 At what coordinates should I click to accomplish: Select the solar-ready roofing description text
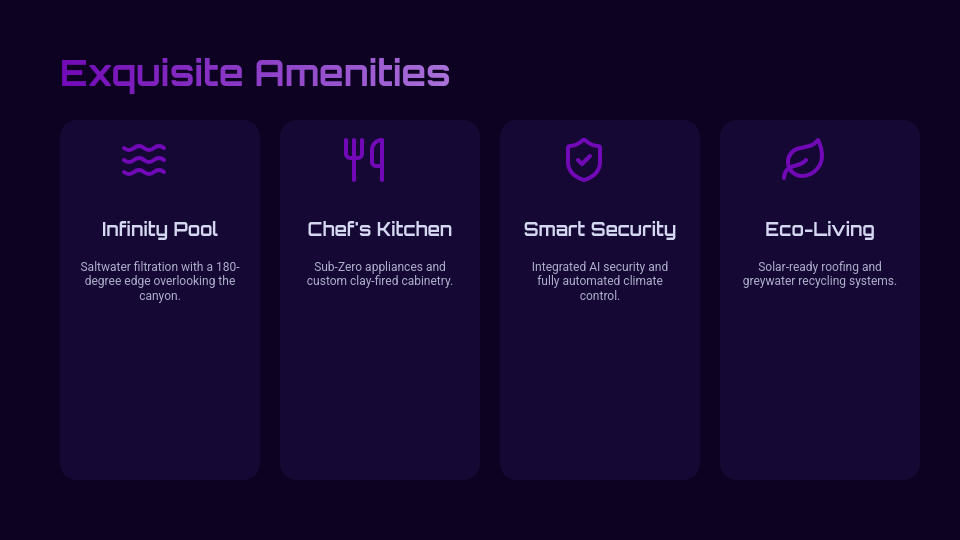pos(820,274)
